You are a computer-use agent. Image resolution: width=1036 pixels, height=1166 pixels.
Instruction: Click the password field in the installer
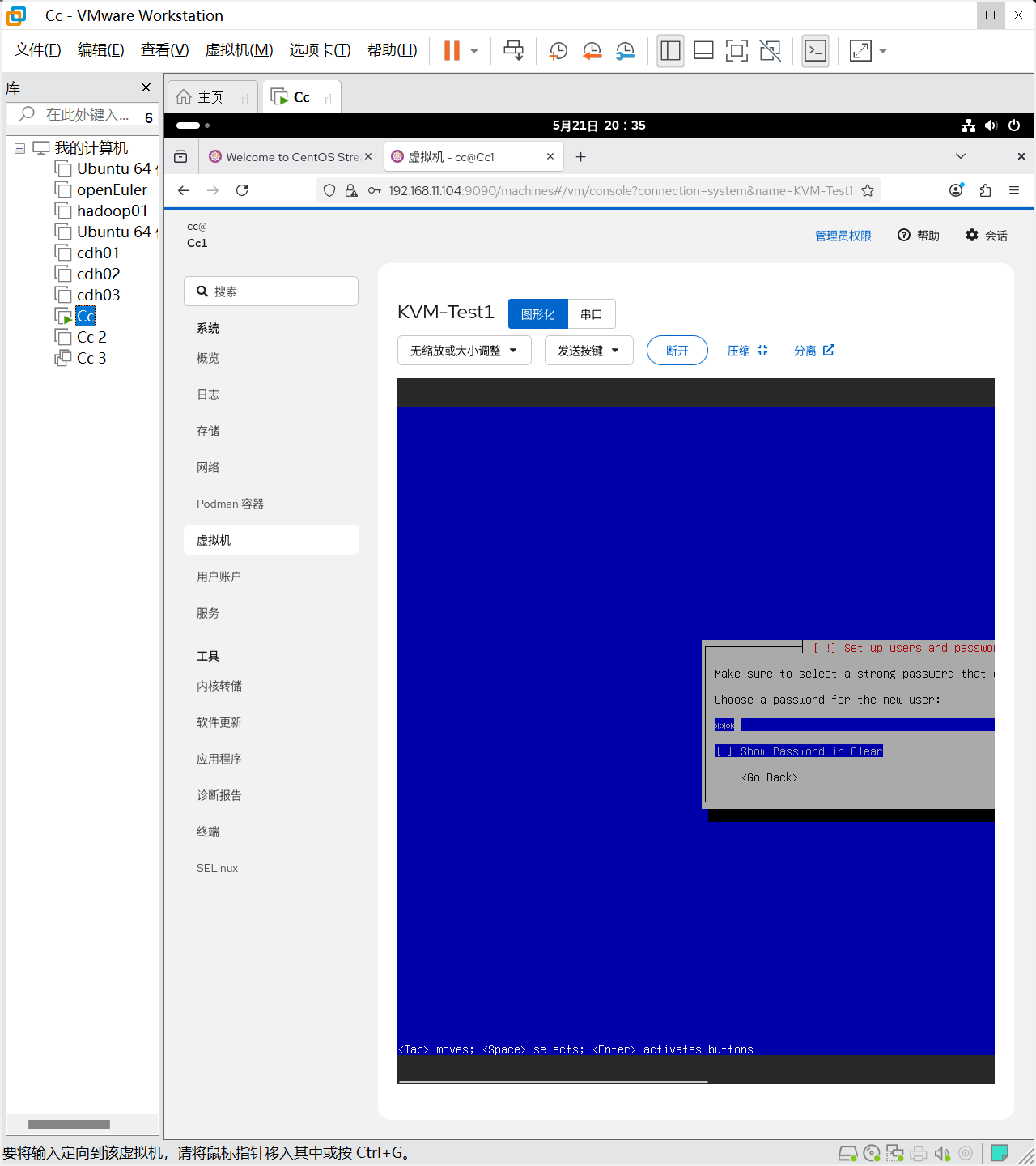tap(854, 725)
